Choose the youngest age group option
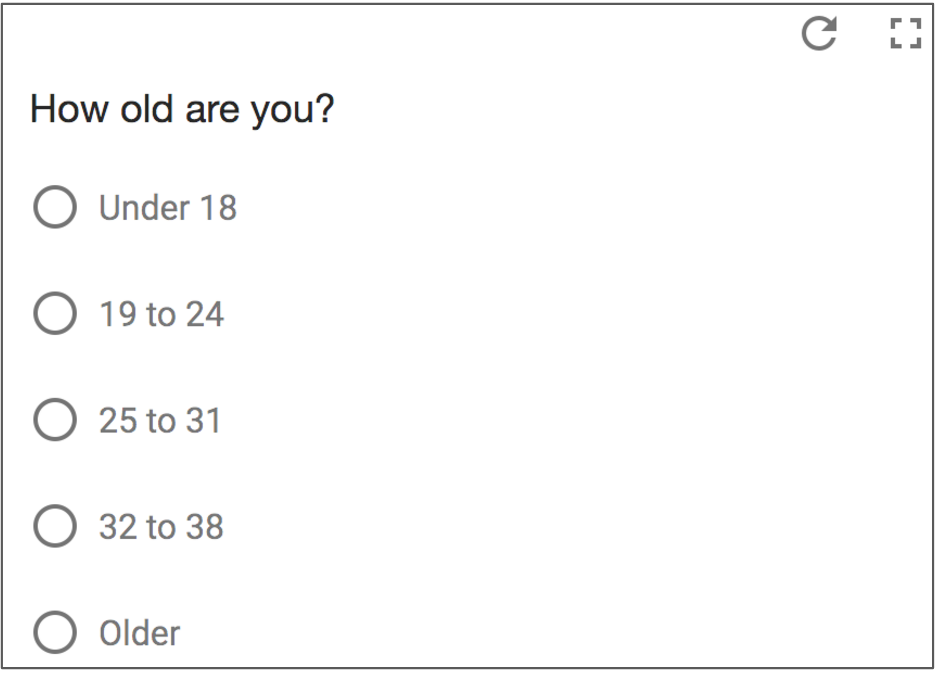 55,208
